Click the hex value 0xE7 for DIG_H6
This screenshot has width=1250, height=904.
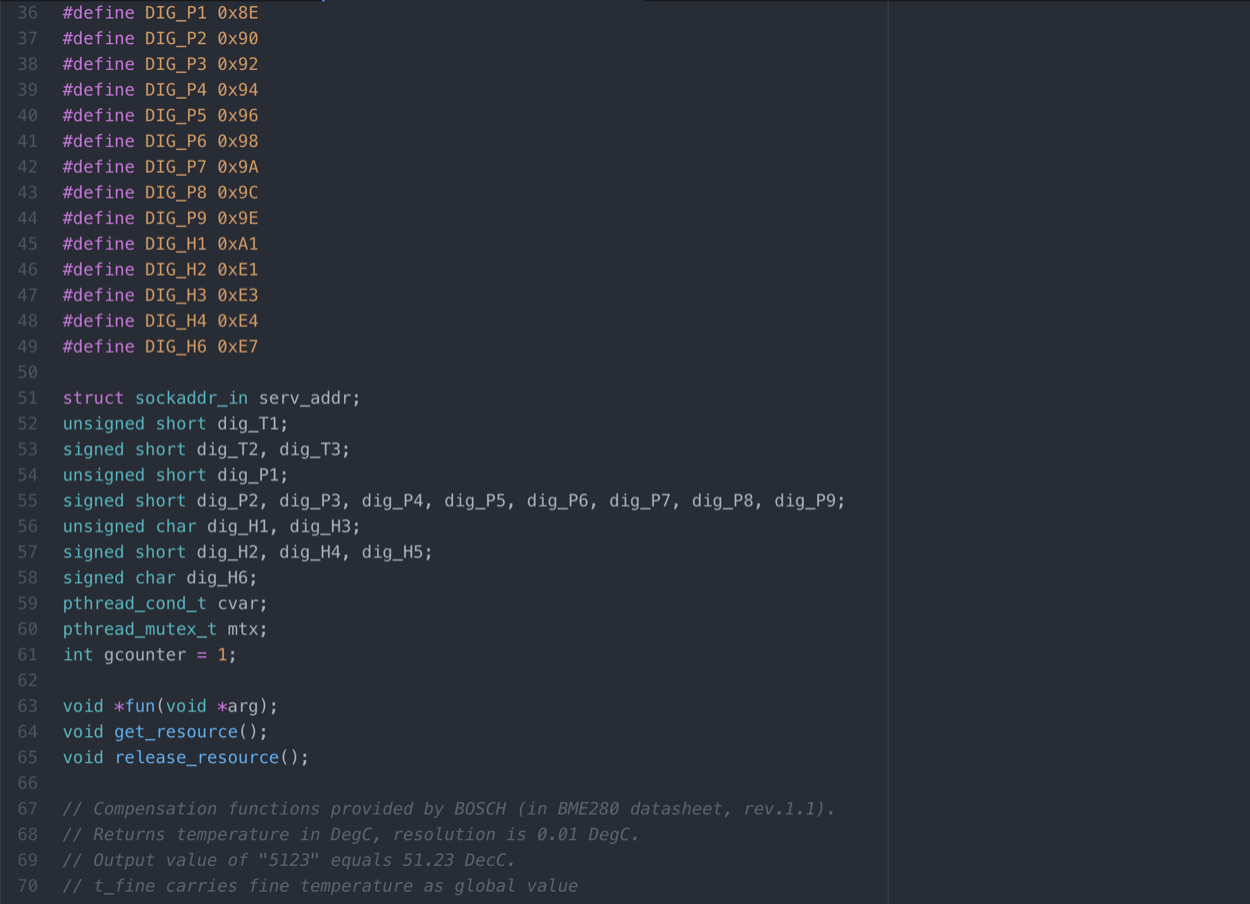pos(238,347)
